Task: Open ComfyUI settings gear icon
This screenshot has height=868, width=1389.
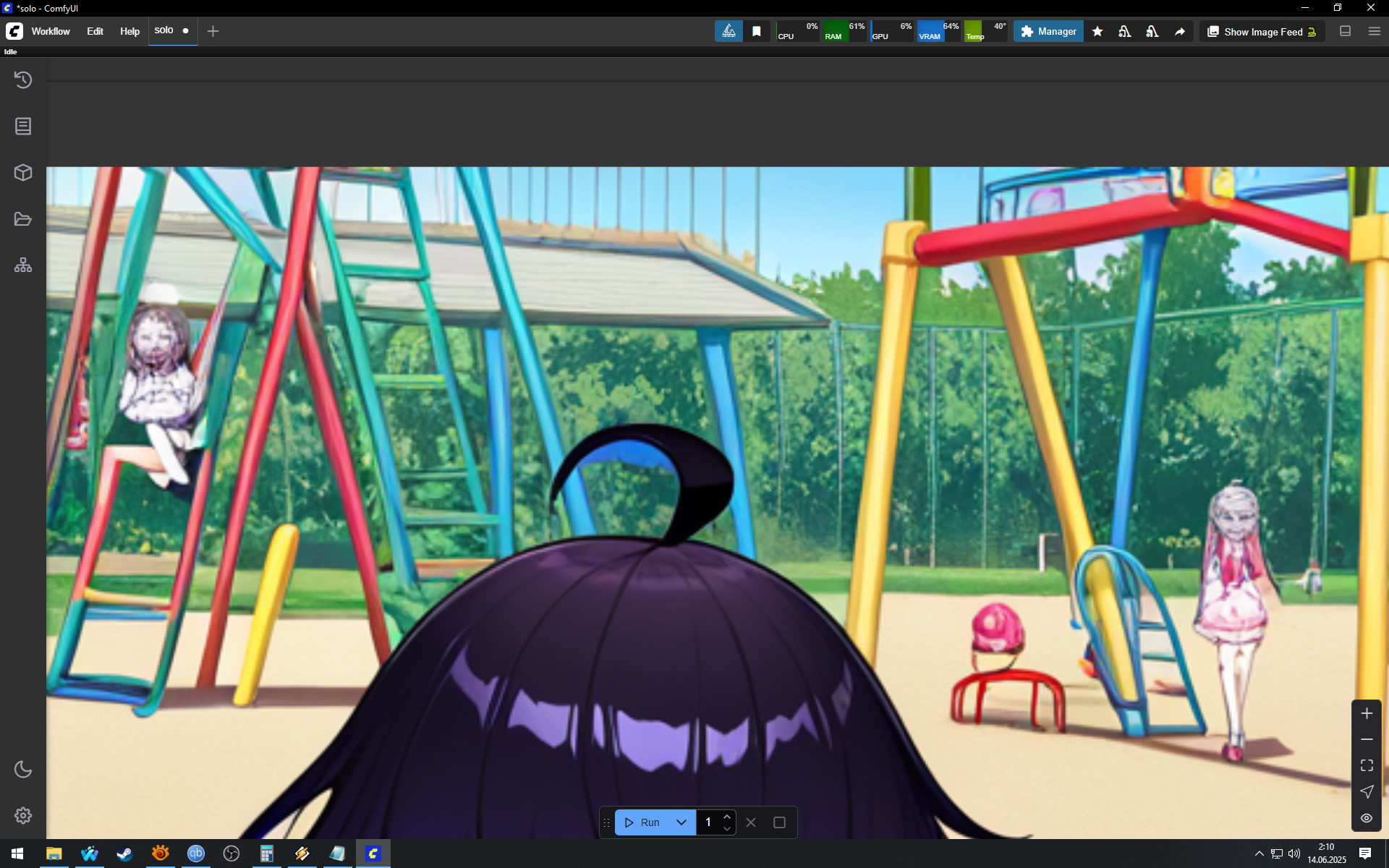Action: pos(23,815)
